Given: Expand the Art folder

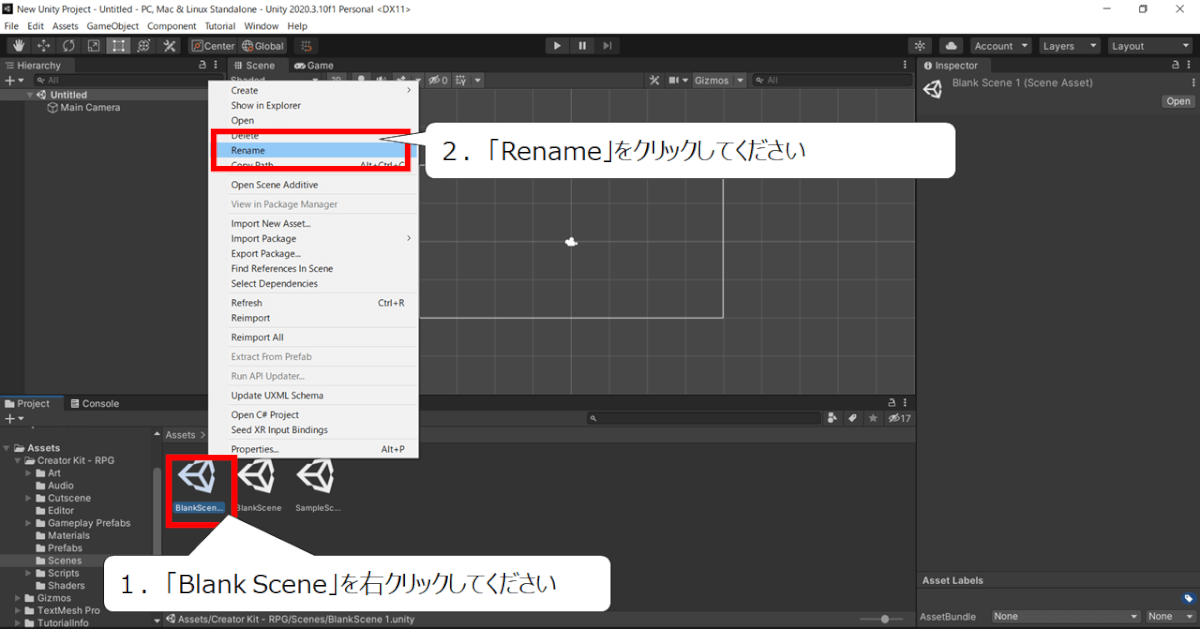Looking at the screenshot, I should click(28, 473).
